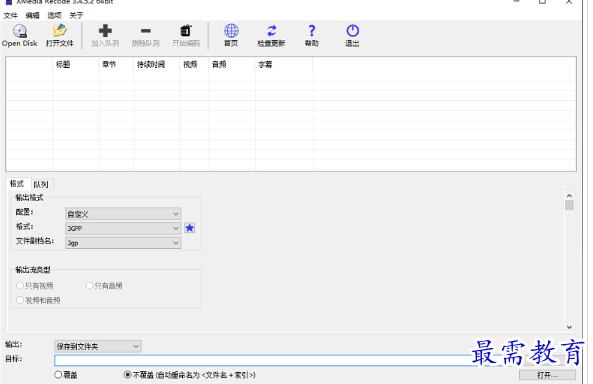Click the 字幕 column header
593x384 pixels.
point(284,64)
